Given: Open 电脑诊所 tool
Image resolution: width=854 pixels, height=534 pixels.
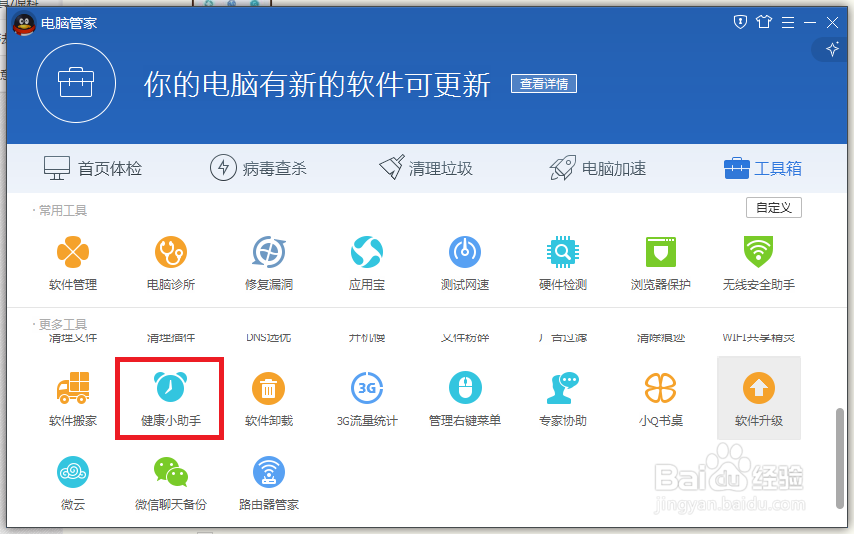Looking at the screenshot, I should tap(171, 263).
